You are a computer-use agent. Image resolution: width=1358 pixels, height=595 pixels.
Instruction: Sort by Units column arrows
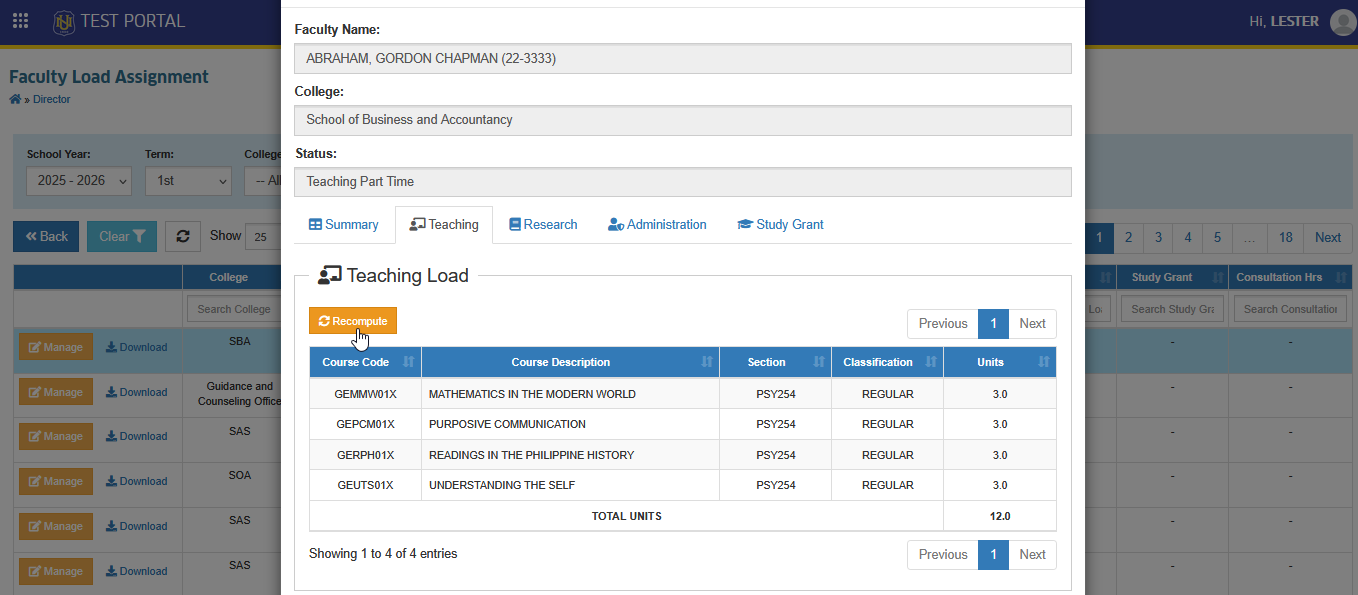tap(1044, 362)
